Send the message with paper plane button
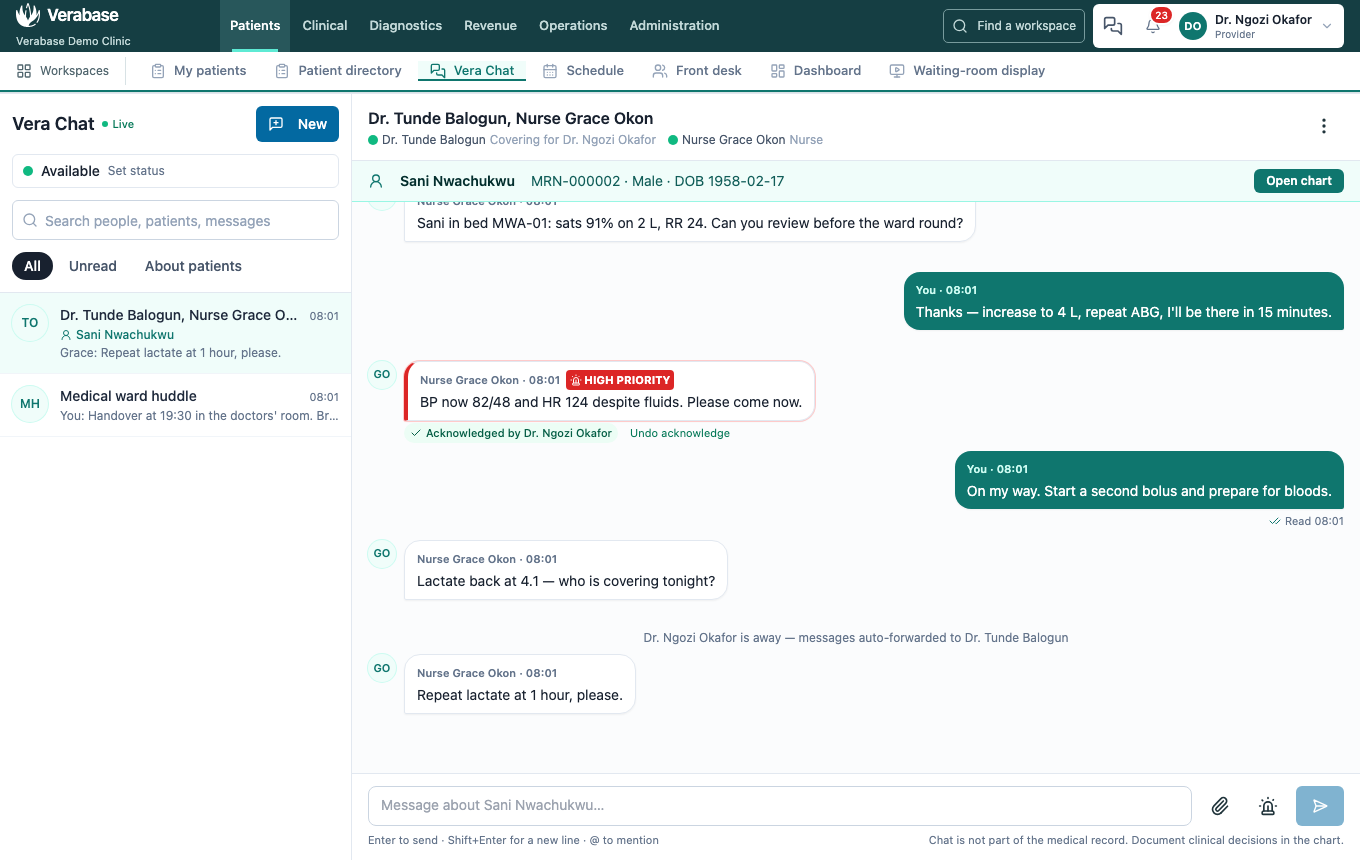 1320,806
